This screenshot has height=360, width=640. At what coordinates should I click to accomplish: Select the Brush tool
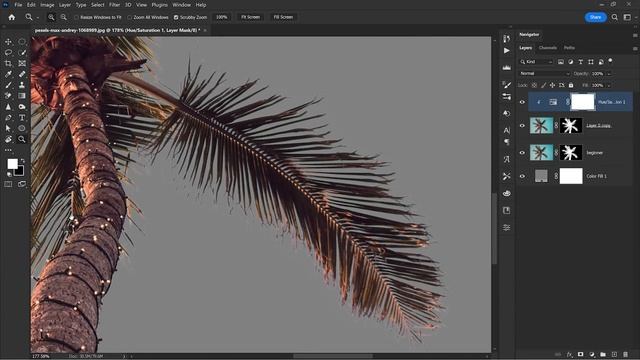(8, 85)
